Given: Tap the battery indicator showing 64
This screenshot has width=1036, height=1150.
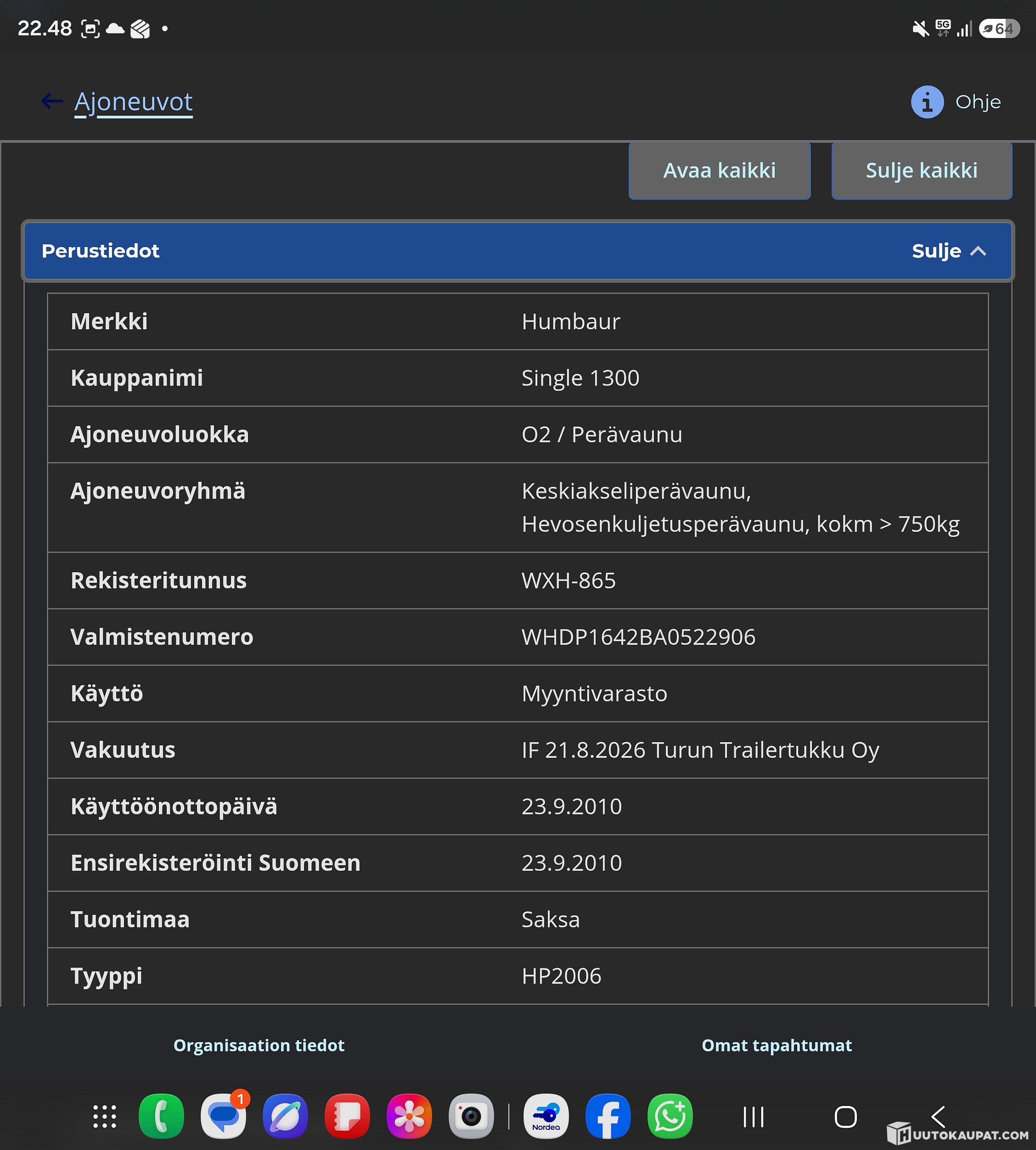Looking at the screenshot, I should pos(999,28).
